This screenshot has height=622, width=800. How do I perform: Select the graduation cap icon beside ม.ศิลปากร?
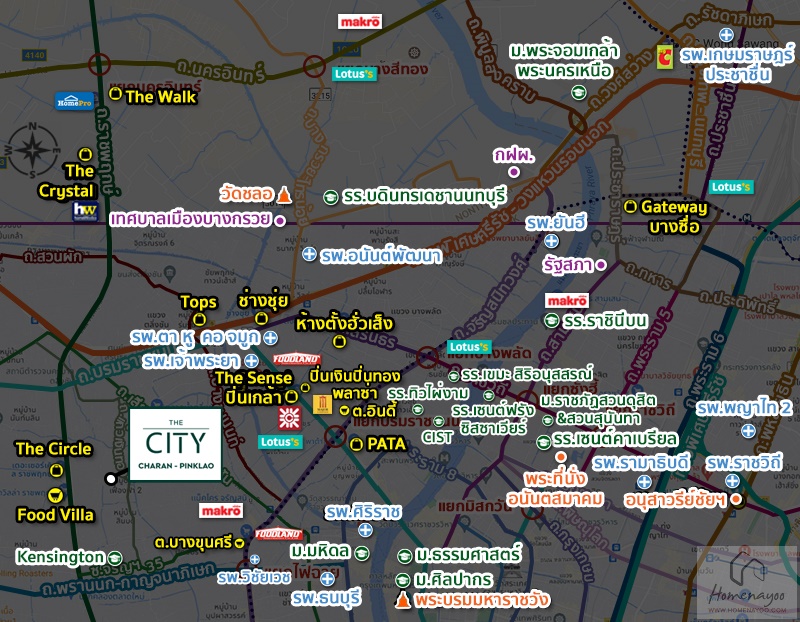point(403,580)
